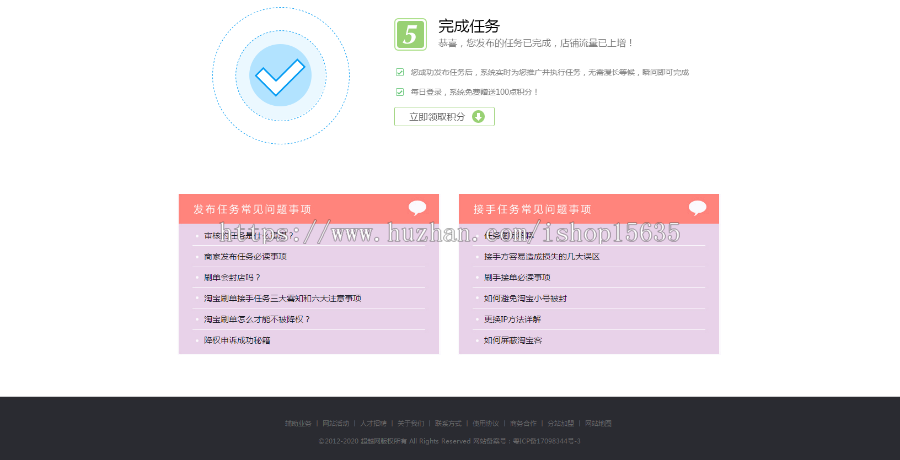Viewport: 900px width, 460px height.
Task: Open the 如何屏蔽淘宝客 article
Action: (513, 341)
